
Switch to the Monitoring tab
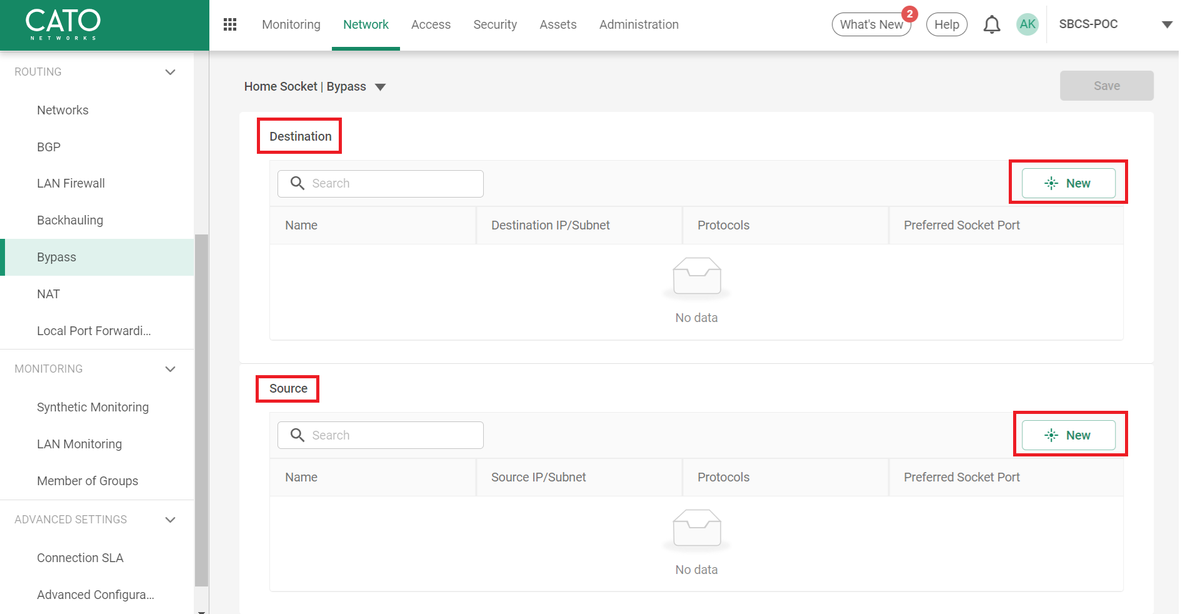tap(291, 24)
